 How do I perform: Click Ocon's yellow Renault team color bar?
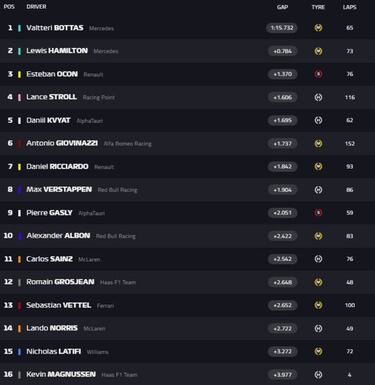(x=19, y=74)
